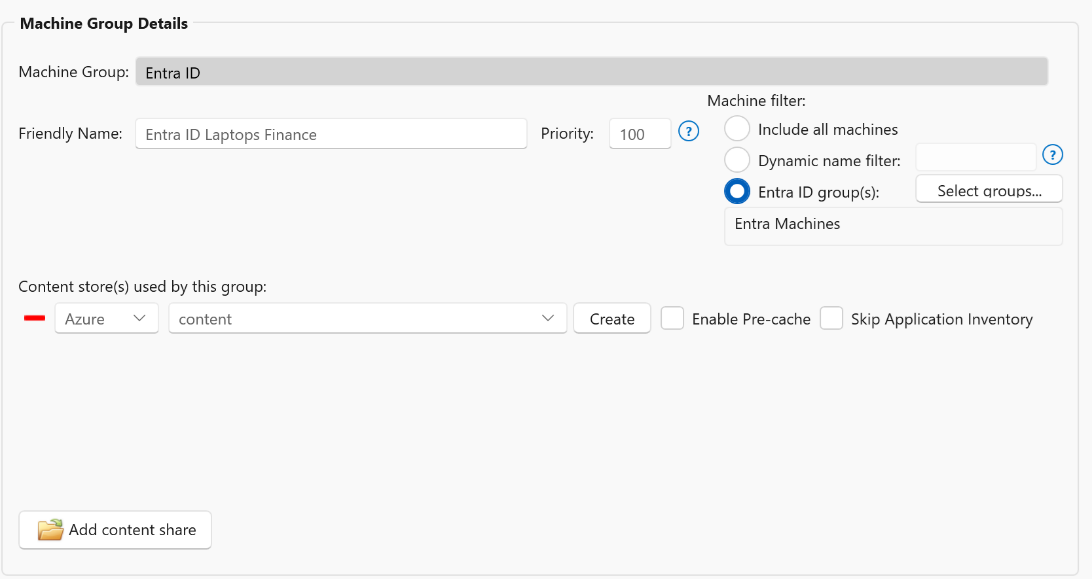Click Add content share button
Image resolution: width=1092 pixels, height=579 pixels.
tap(115, 530)
